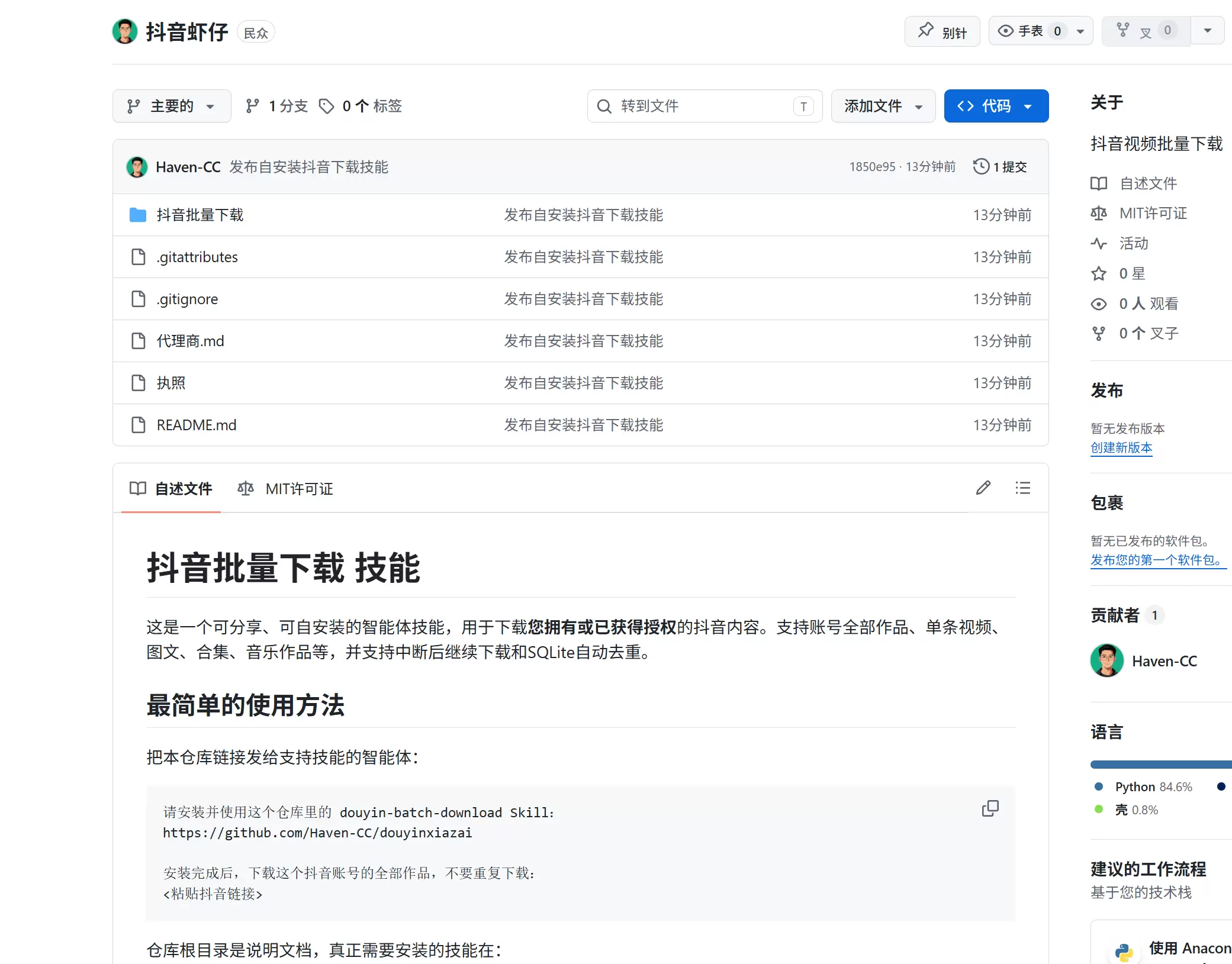Toggle the eye watch button 手表

1030,31
